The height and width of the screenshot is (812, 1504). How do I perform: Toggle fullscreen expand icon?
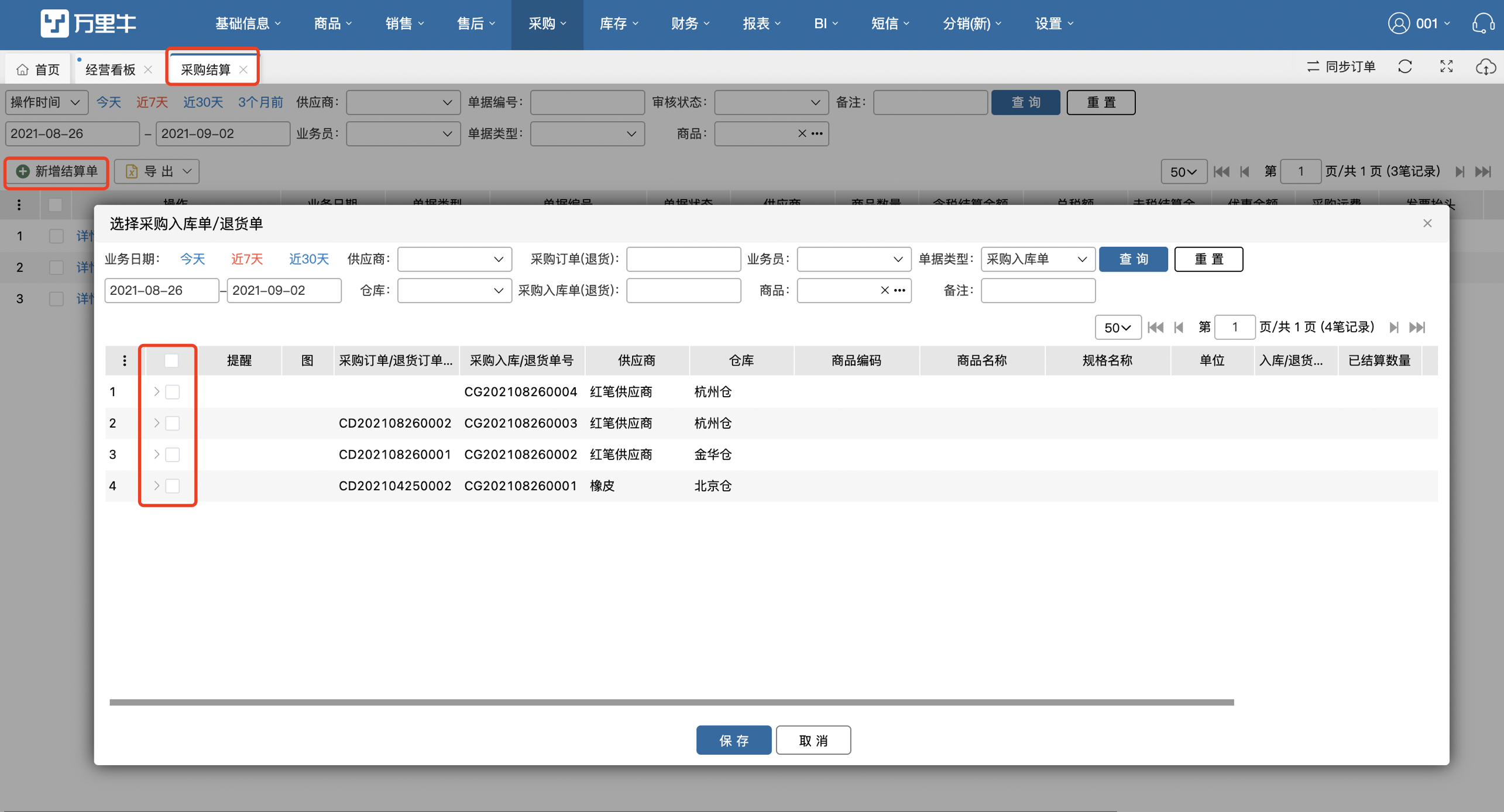pos(1447,67)
